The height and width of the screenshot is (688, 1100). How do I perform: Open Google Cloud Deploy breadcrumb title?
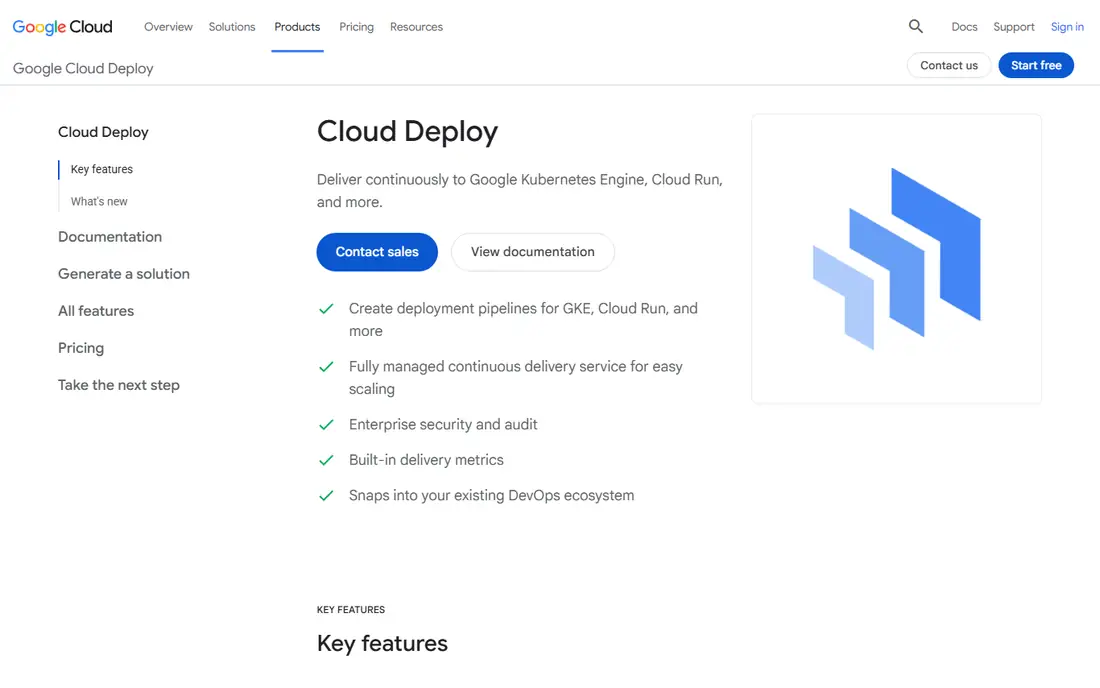point(83,68)
